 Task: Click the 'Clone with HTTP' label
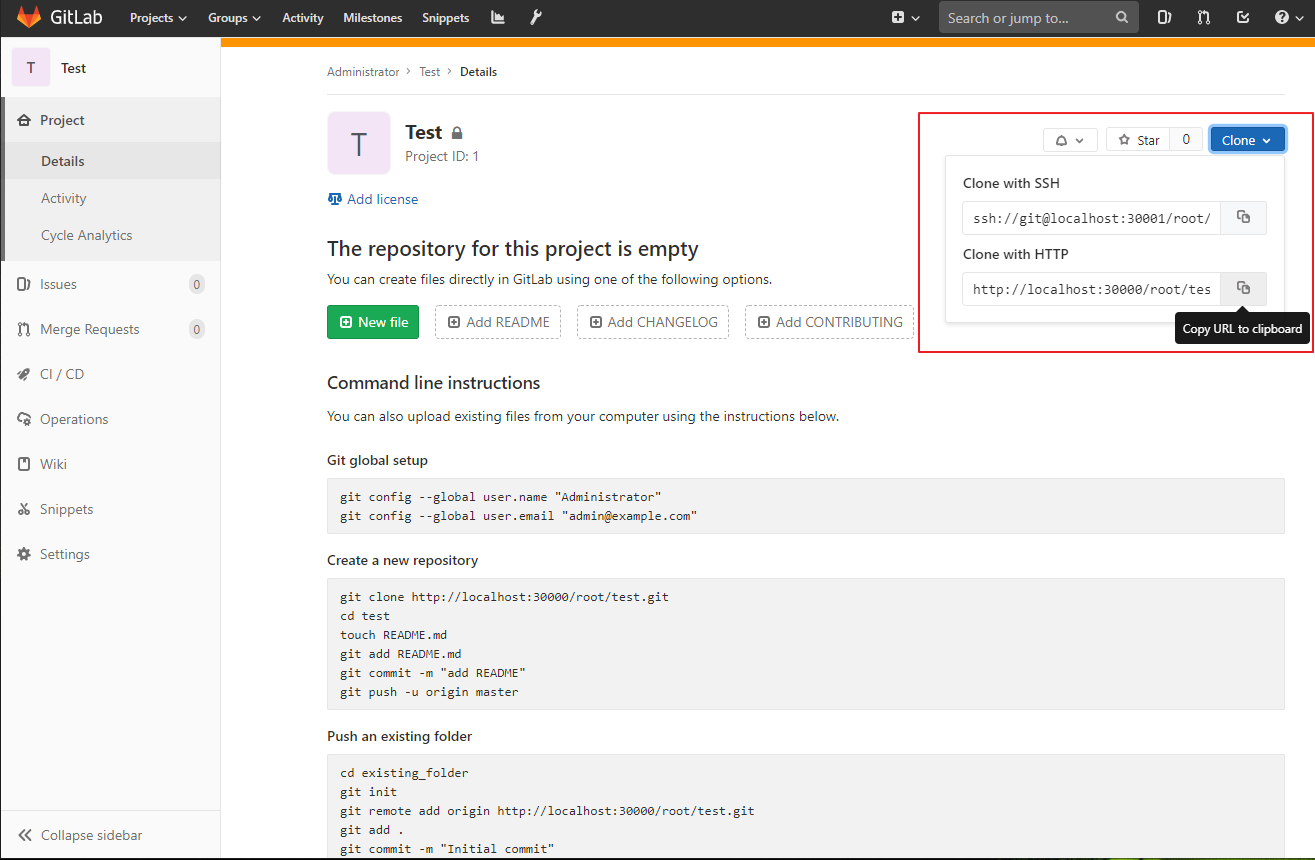[1016, 254]
